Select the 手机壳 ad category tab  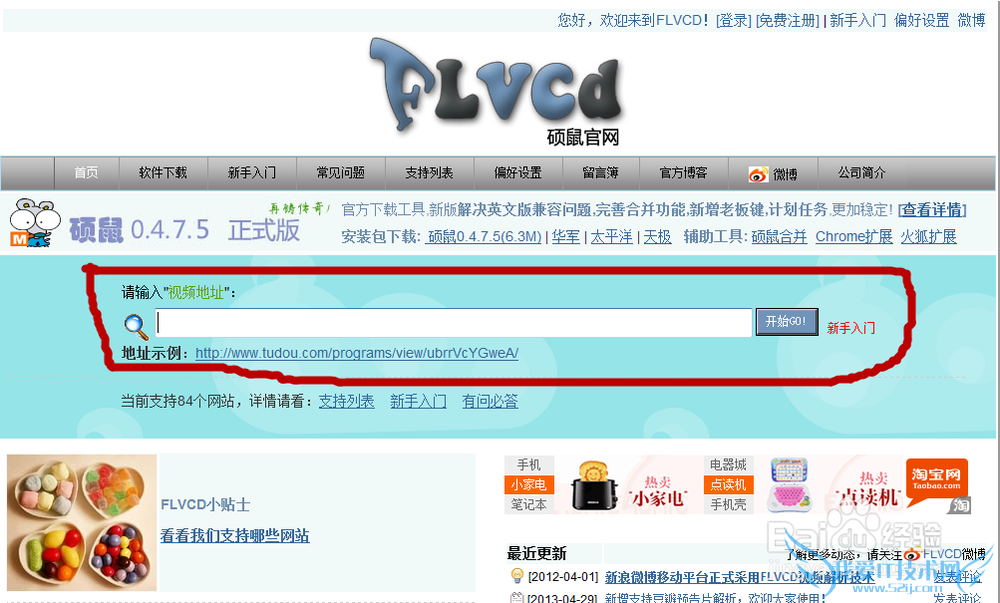pyautogui.click(x=728, y=504)
